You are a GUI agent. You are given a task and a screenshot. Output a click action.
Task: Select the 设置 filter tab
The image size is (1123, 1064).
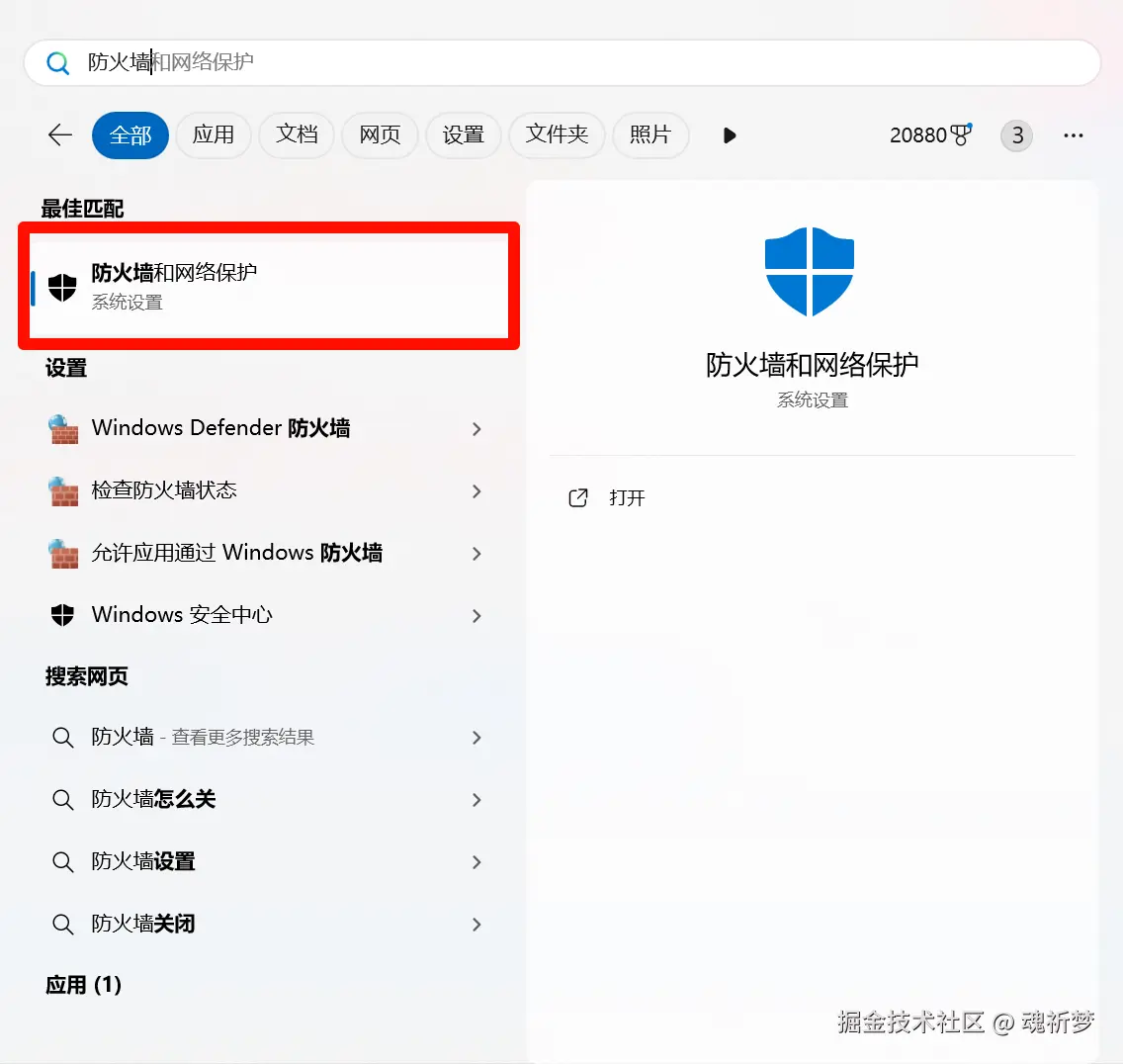464,134
